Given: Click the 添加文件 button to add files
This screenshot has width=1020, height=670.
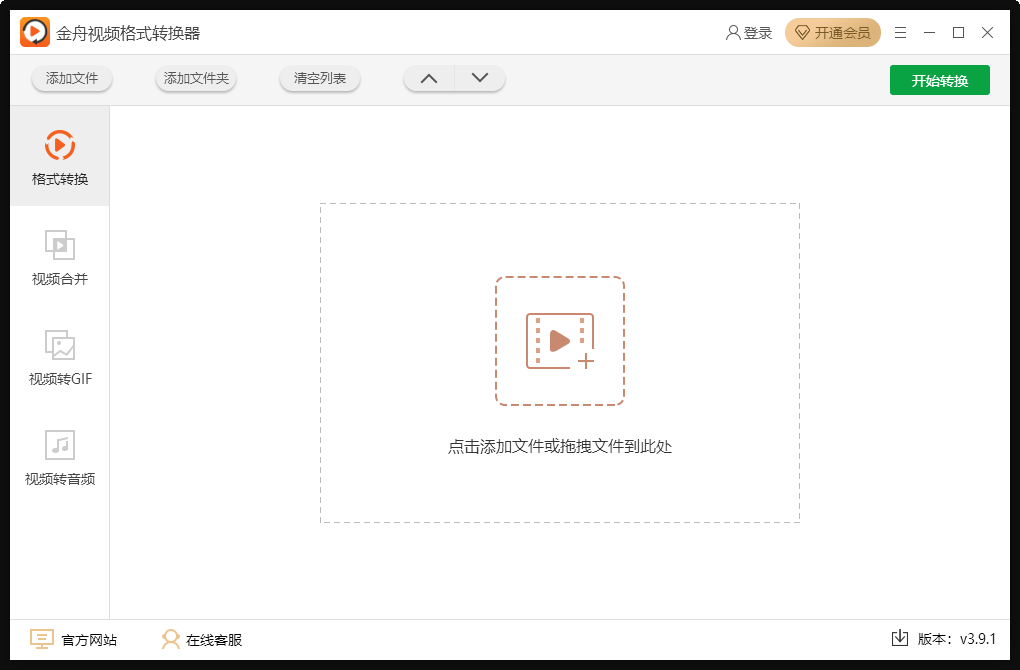Looking at the screenshot, I should pyautogui.click(x=71, y=78).
